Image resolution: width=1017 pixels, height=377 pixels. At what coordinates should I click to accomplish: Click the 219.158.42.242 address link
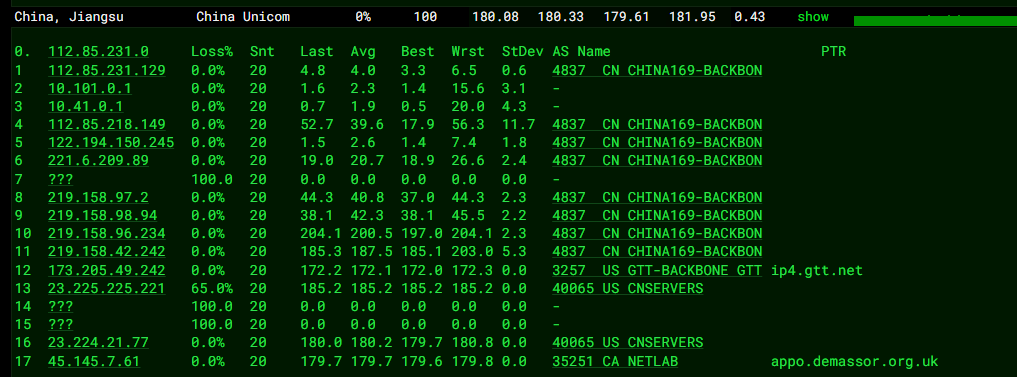106,252
